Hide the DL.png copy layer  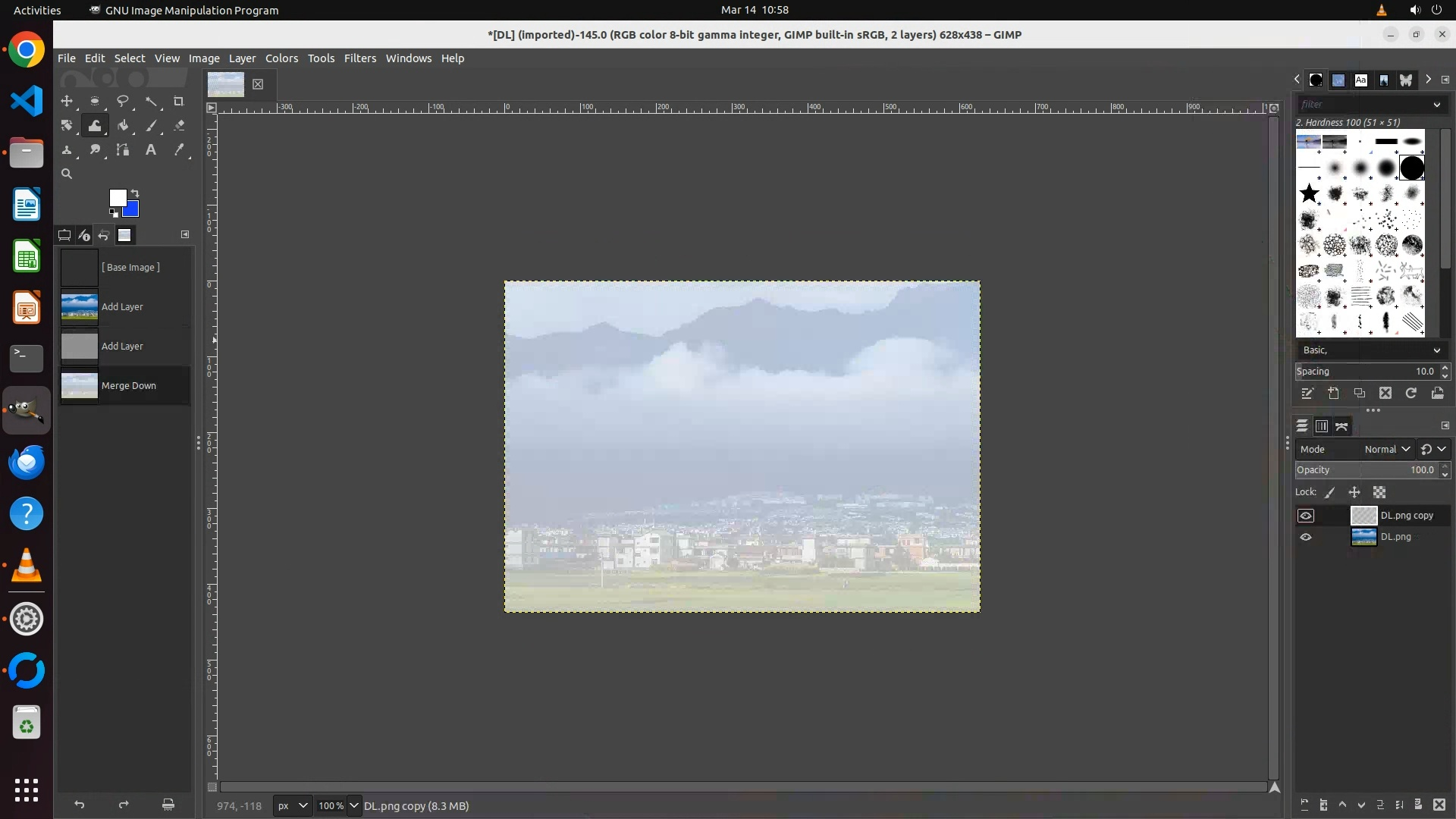tap(1305, 516)
